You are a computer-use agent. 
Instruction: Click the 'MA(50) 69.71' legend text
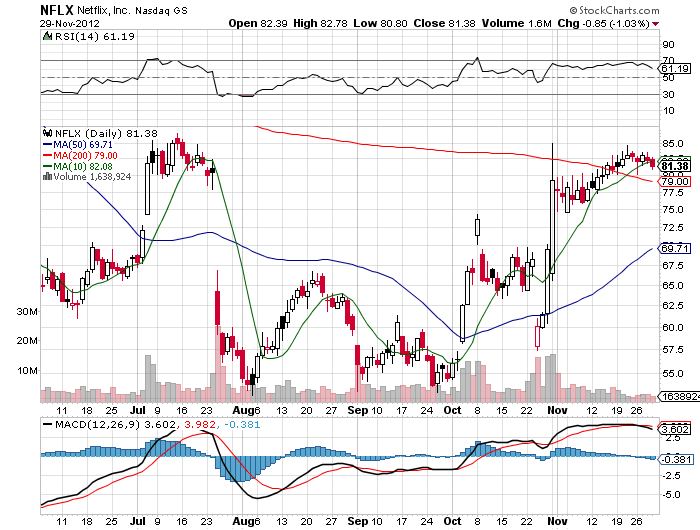coord(83,145)
